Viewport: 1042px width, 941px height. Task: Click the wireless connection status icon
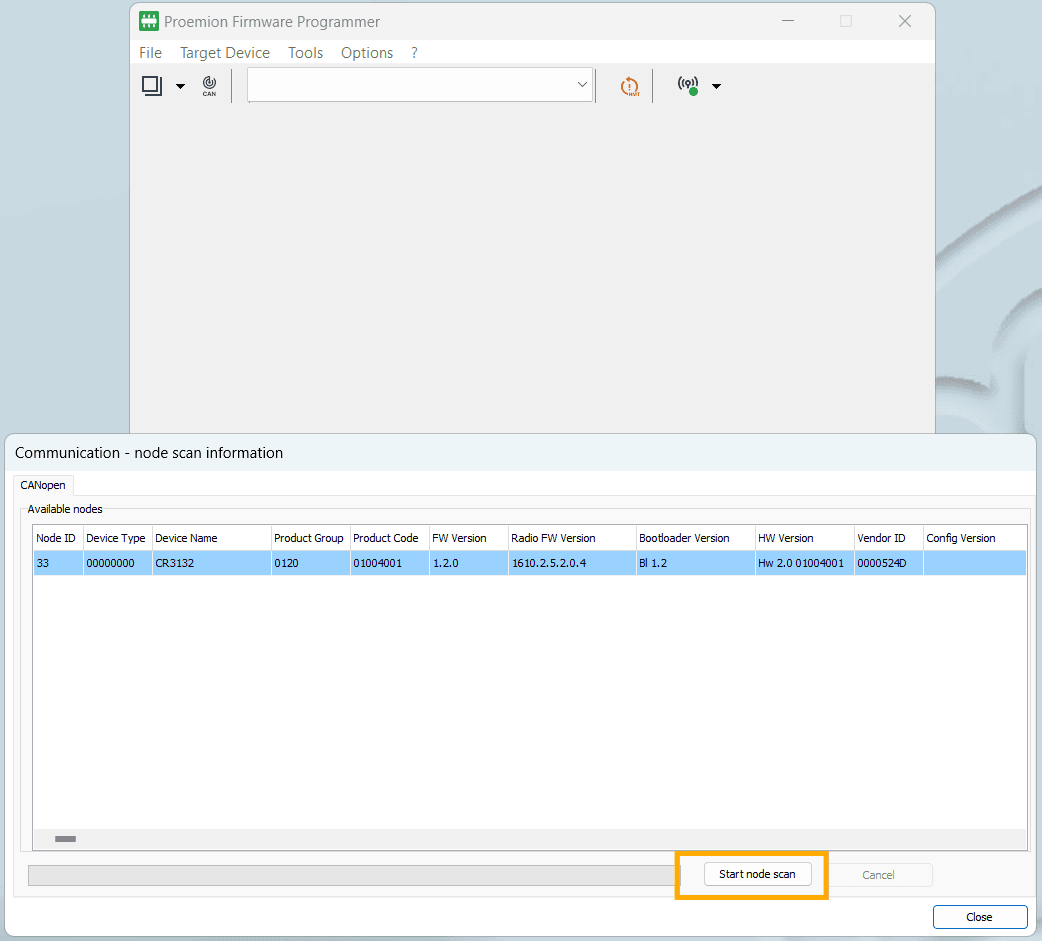688,86
